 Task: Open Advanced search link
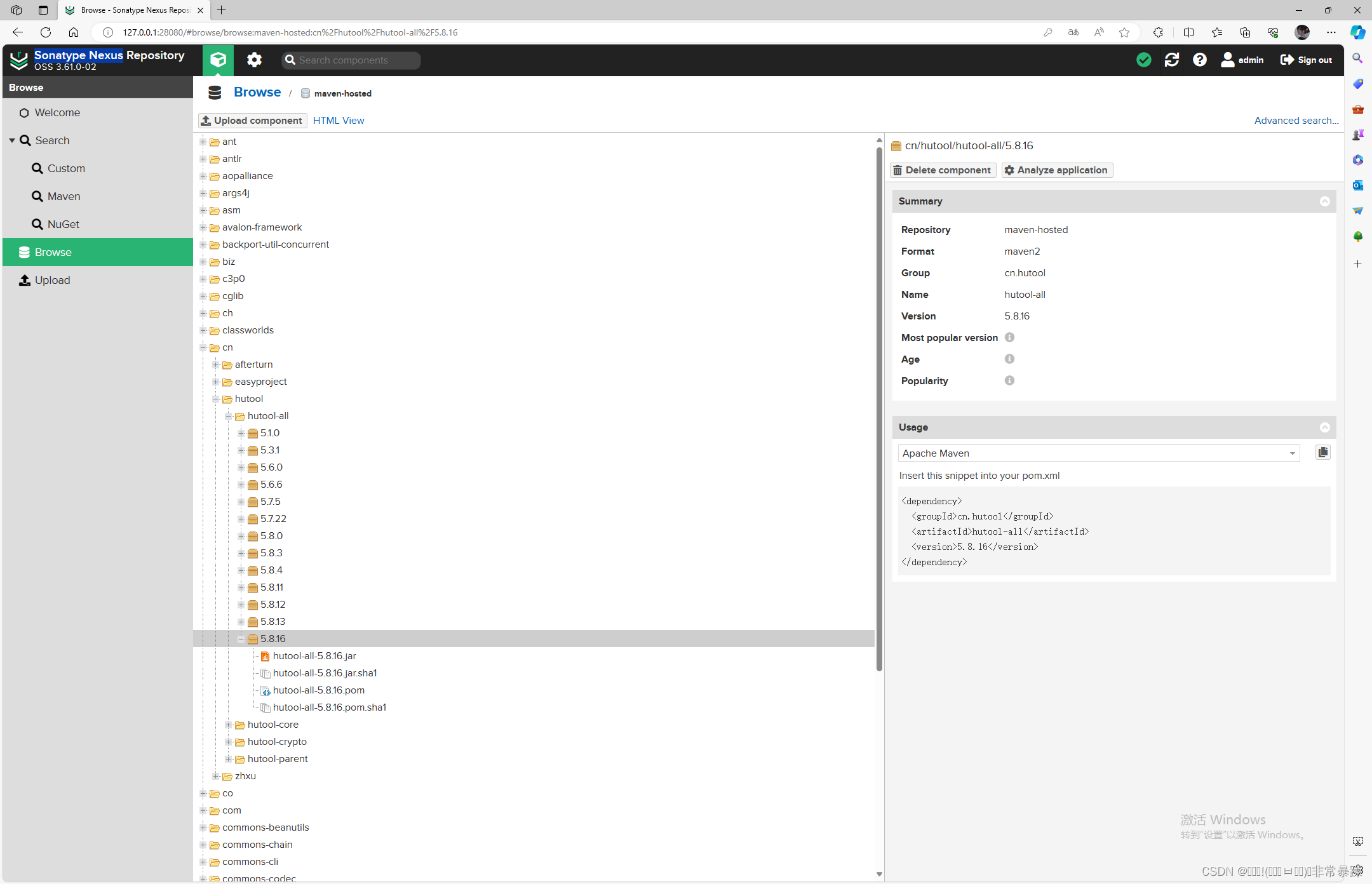1296,120
